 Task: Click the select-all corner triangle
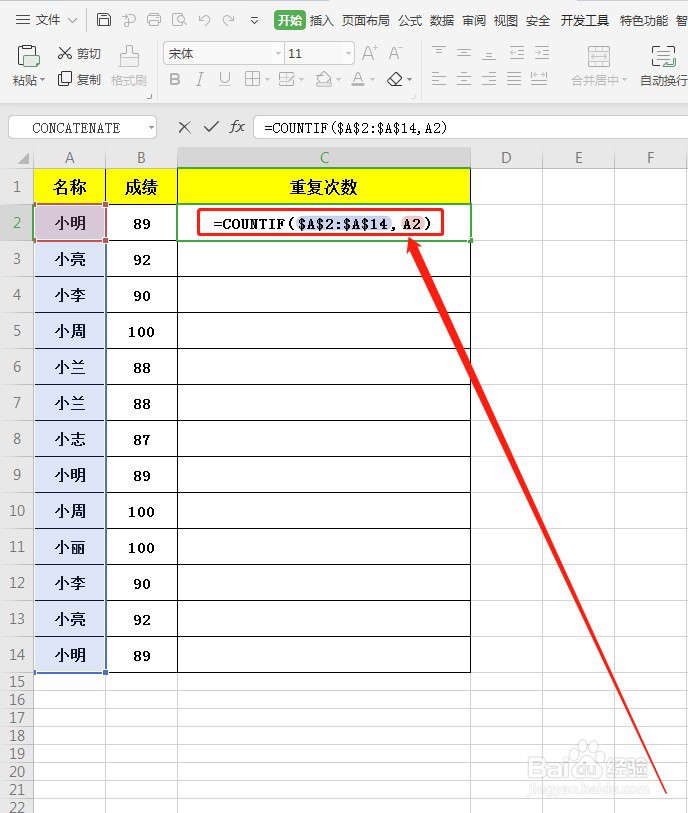tap(23, 158)
